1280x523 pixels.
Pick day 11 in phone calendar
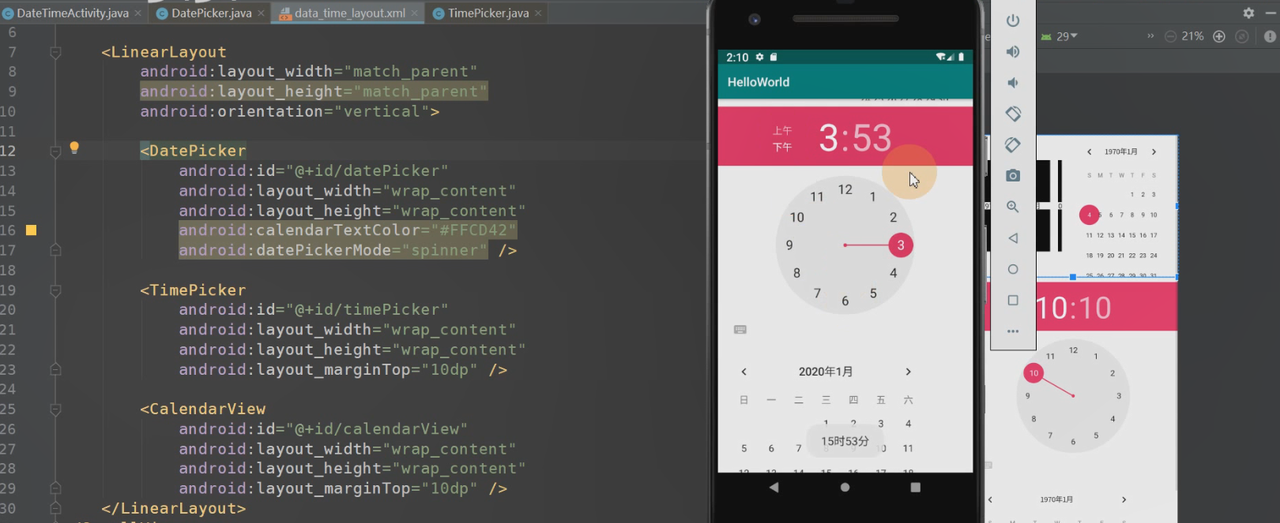pyautogui.click(x=908, y=448)
